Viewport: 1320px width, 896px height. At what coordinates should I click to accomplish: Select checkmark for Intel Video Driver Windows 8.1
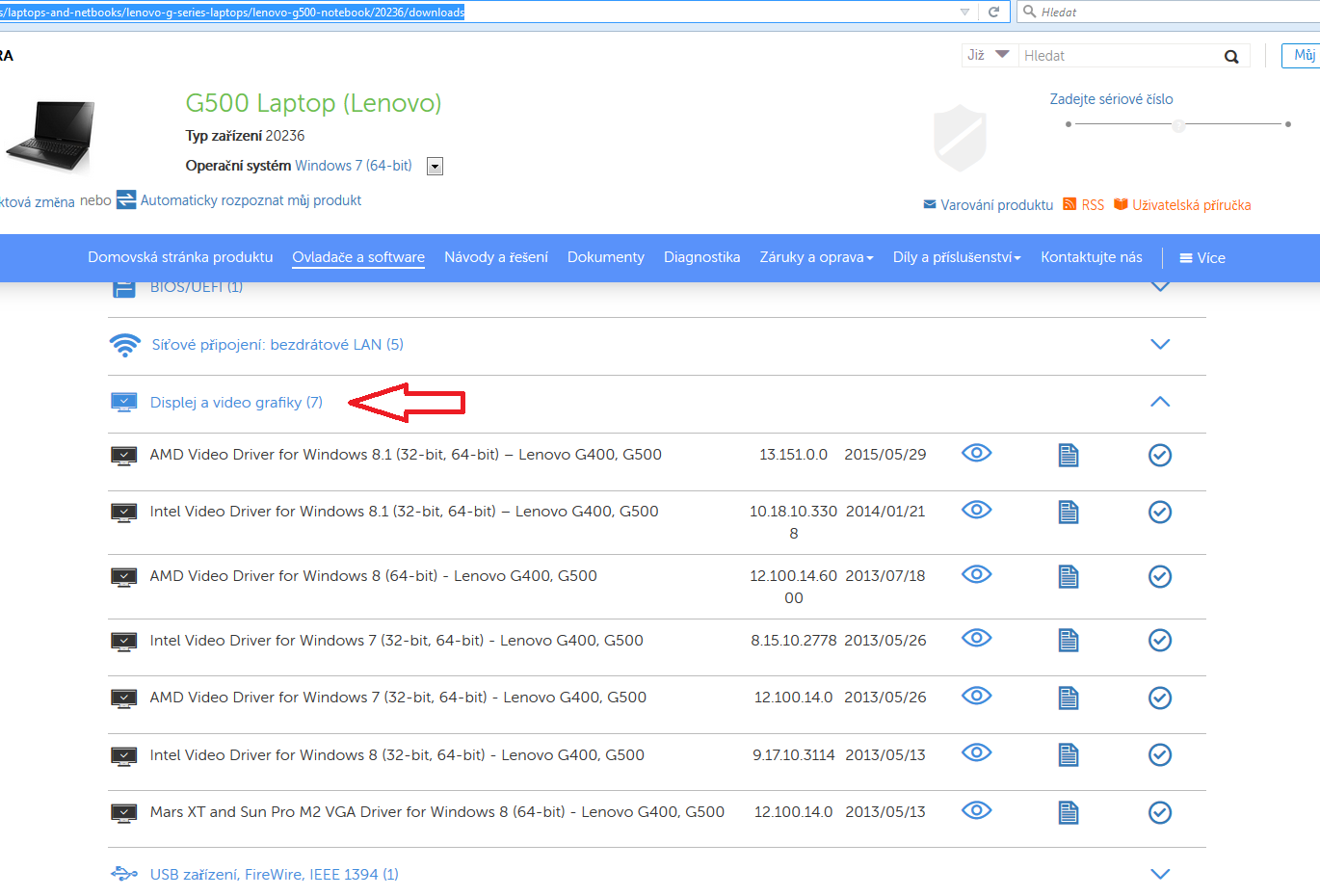[1160, 512]
